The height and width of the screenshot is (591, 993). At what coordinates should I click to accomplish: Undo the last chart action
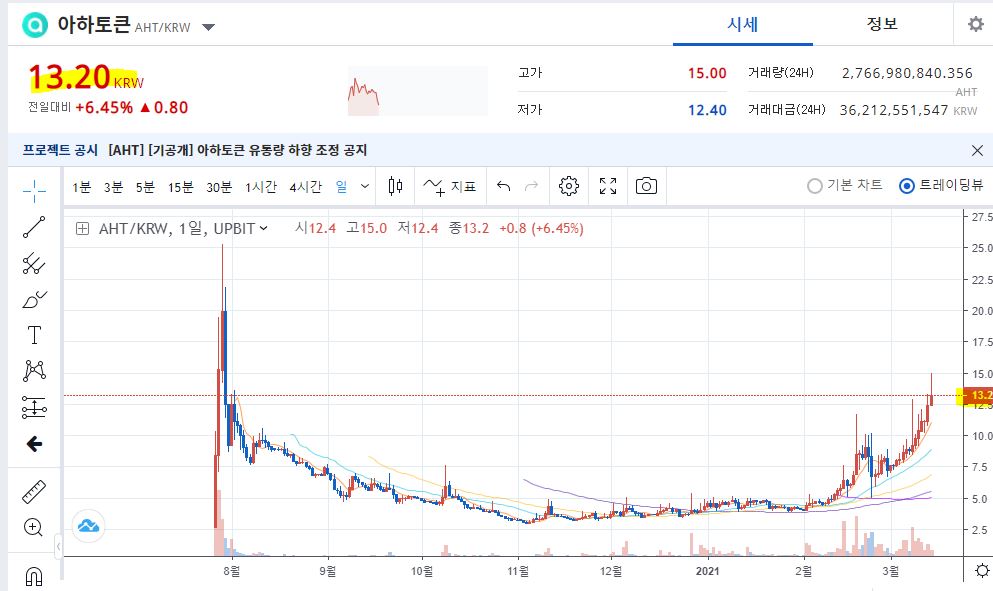pos(503,186)
